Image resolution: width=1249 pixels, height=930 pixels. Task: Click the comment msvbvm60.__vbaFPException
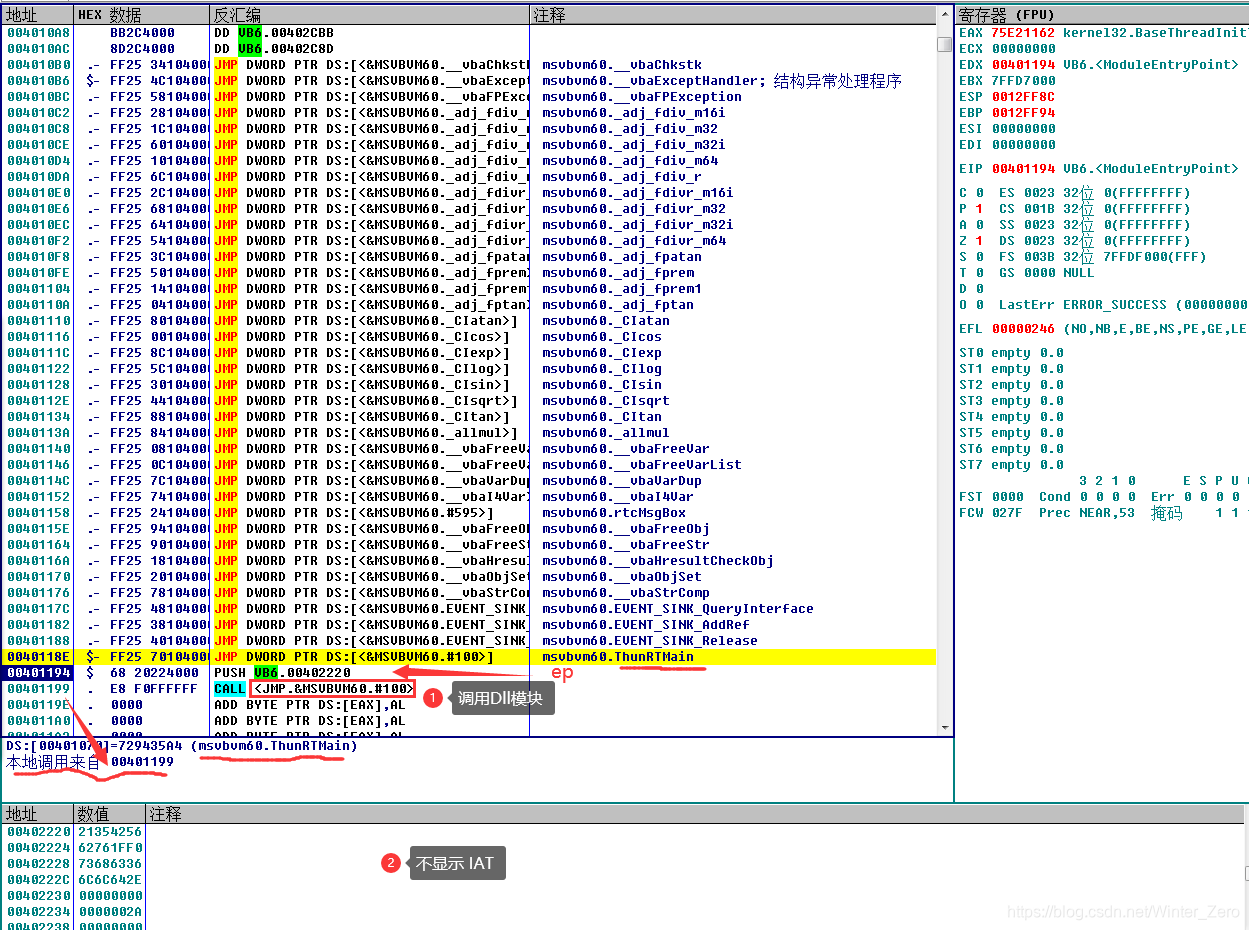pos(642,97)
